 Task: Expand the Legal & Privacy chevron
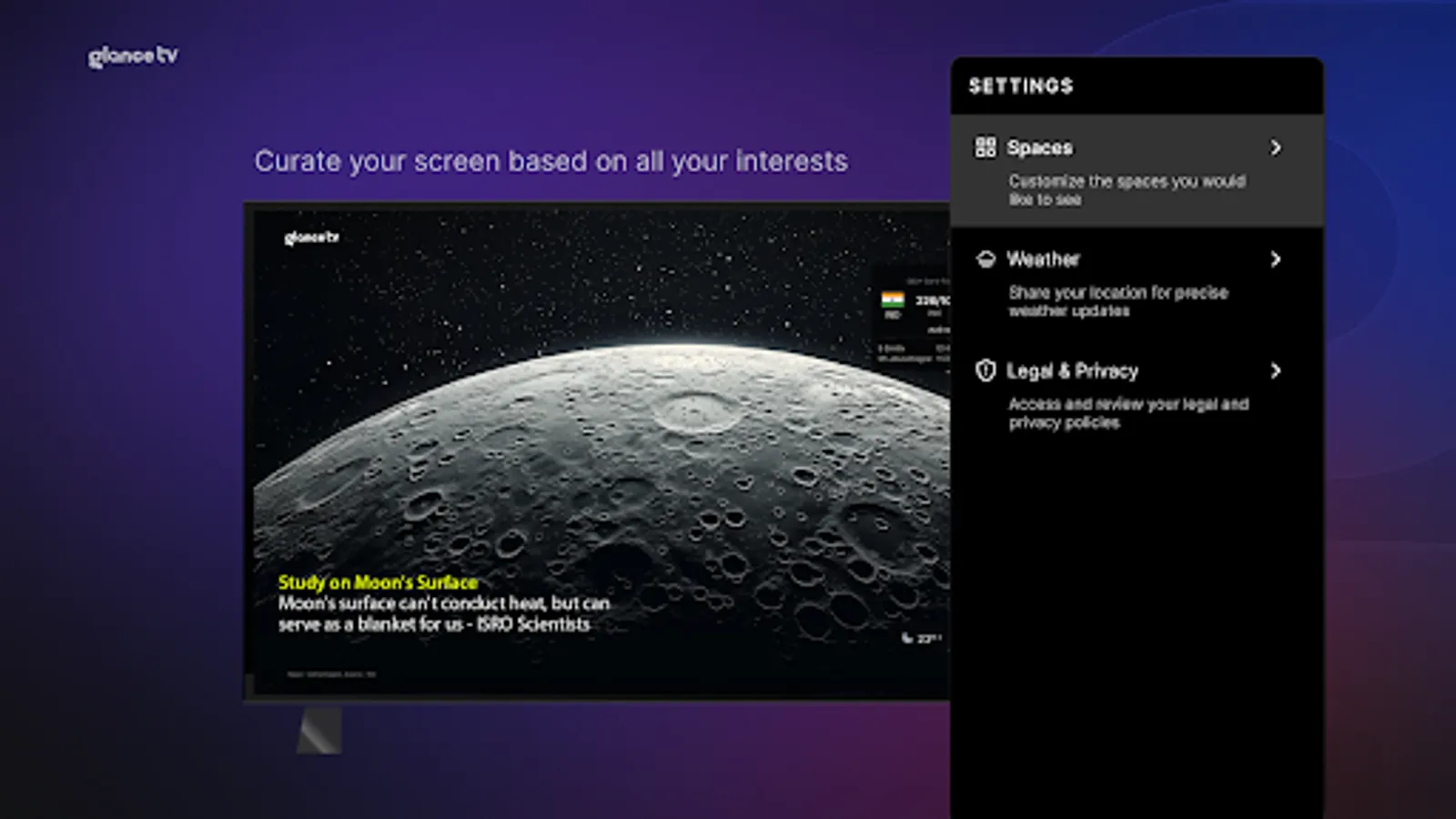(x=1277, y=371)
